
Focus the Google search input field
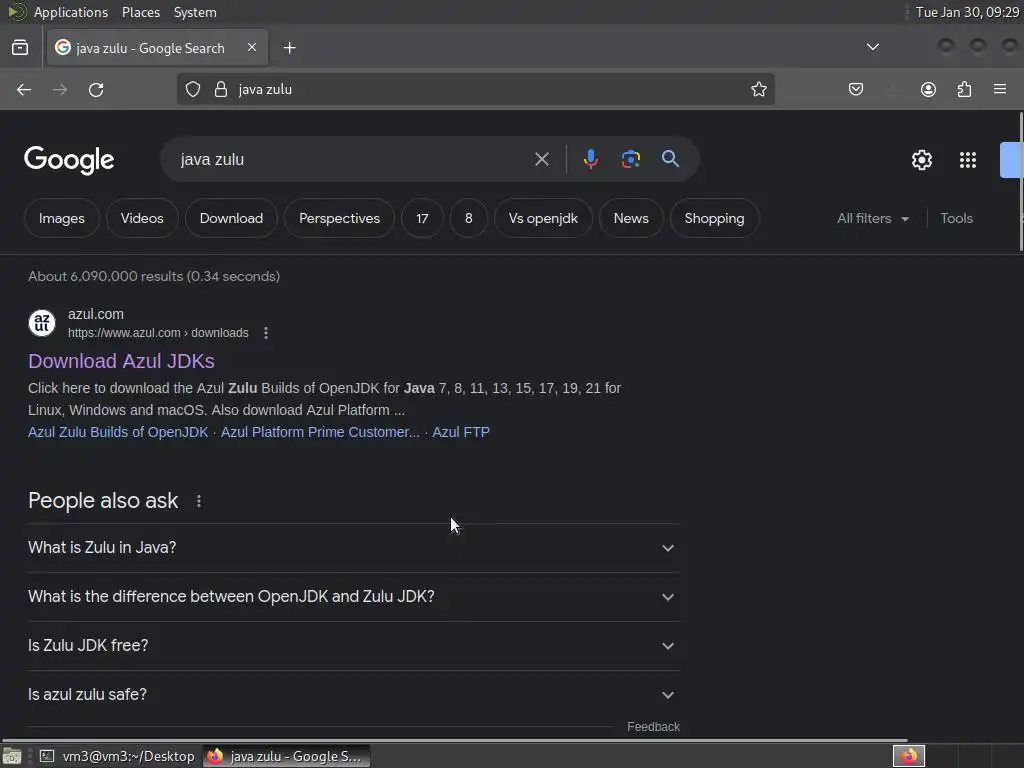(x=351, y=159)
